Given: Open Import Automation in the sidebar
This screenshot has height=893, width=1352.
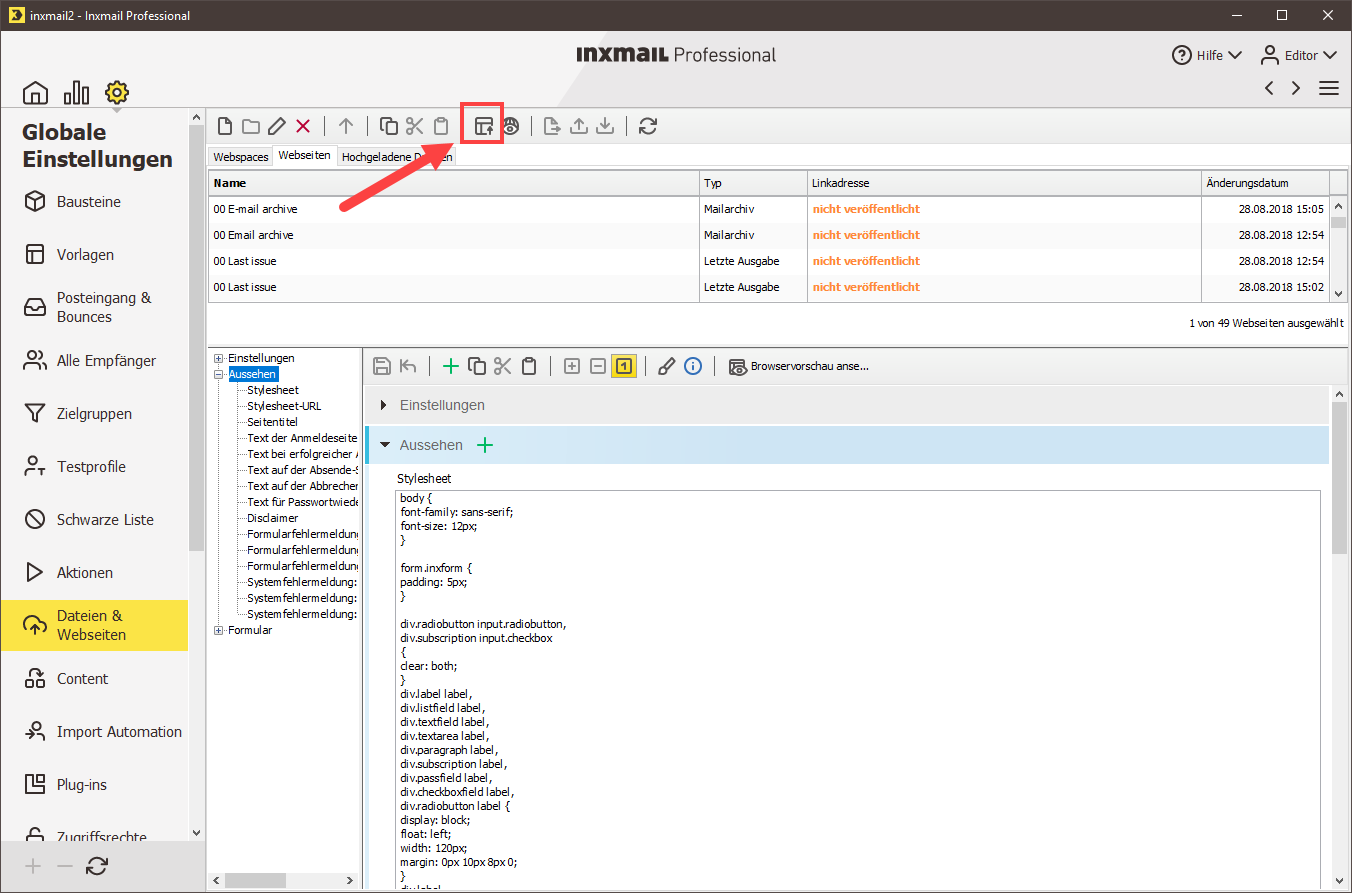Looking at the screenshot, I should (x=95, y=731).
